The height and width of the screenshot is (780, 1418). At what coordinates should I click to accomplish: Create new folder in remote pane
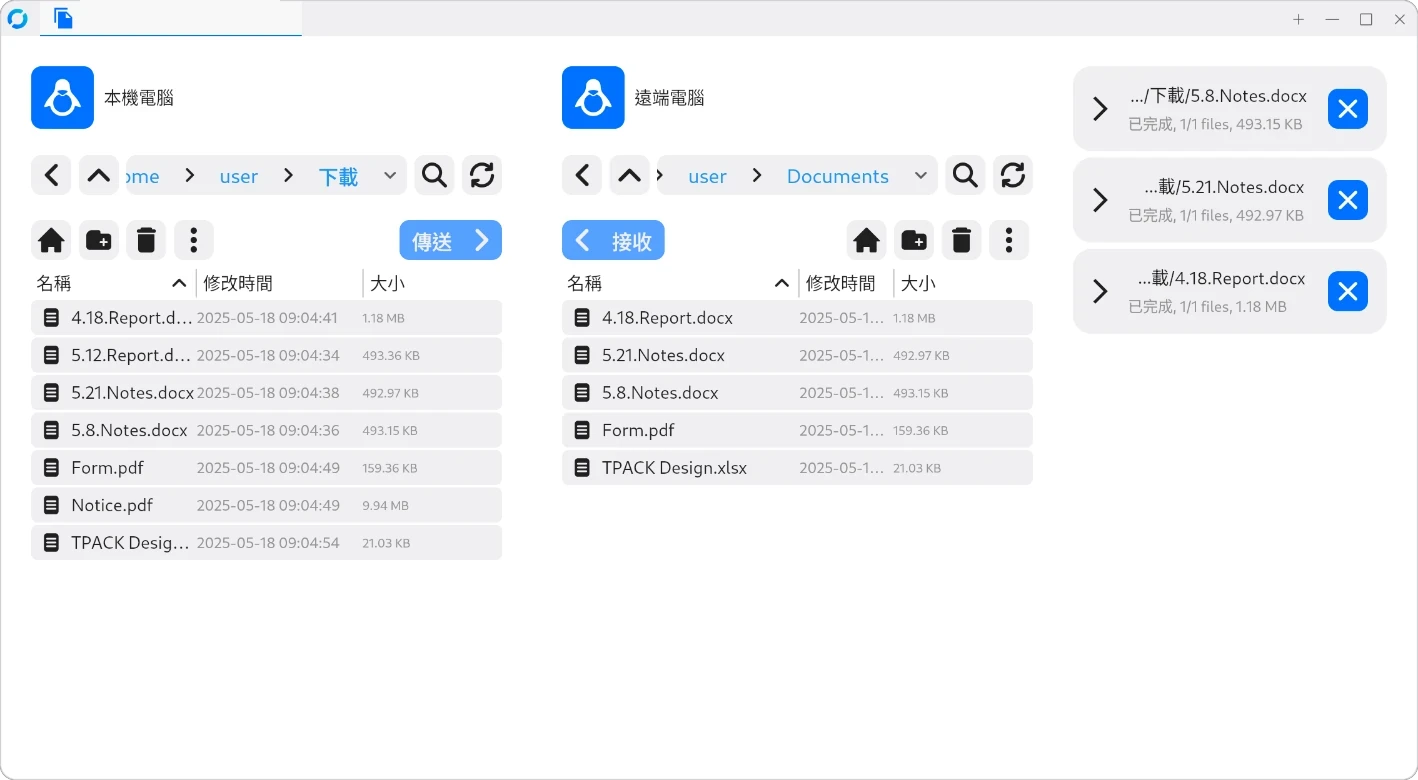(913, 240)
